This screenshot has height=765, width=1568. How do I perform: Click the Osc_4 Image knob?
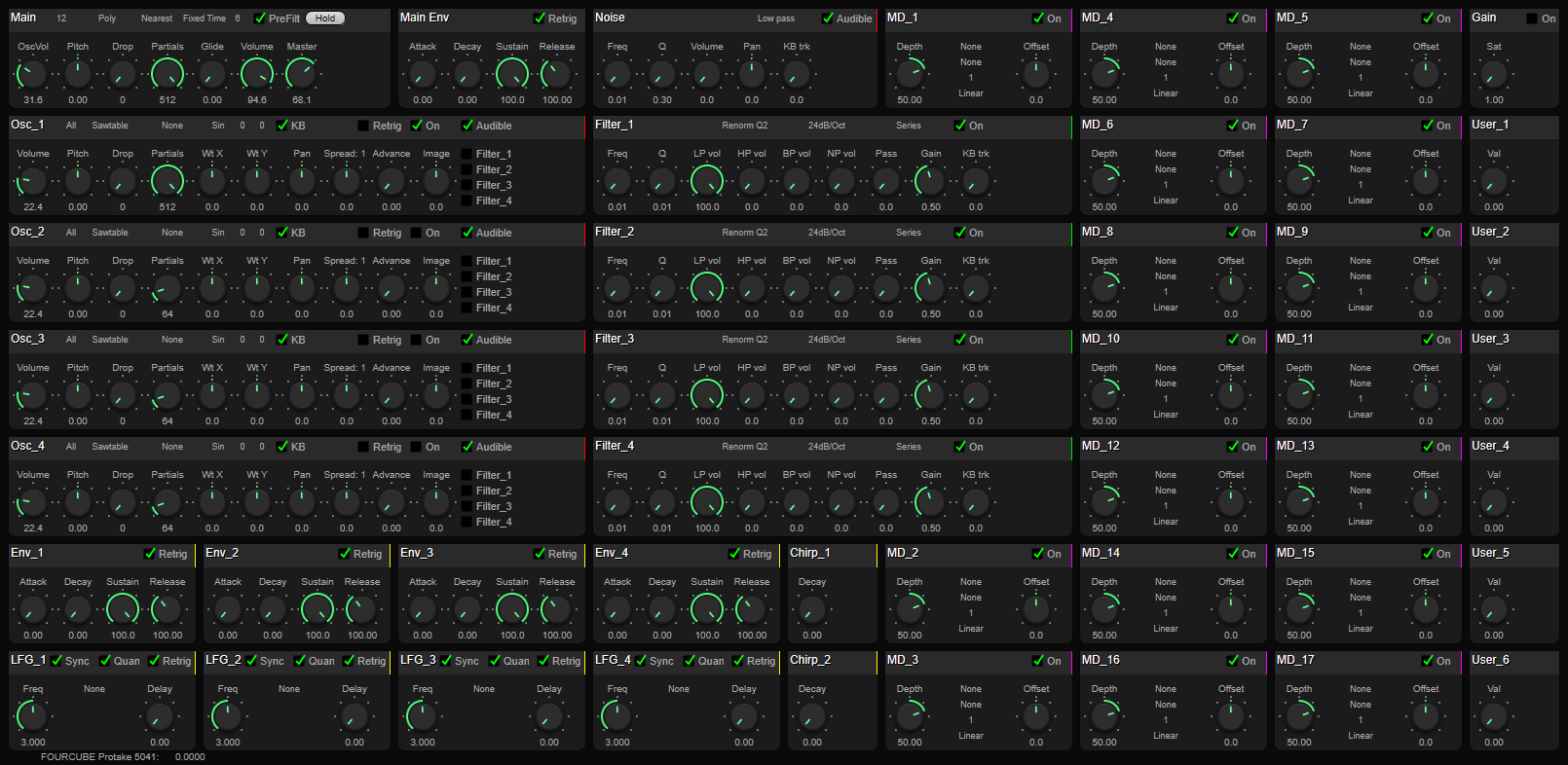click(x=436, y=501)
